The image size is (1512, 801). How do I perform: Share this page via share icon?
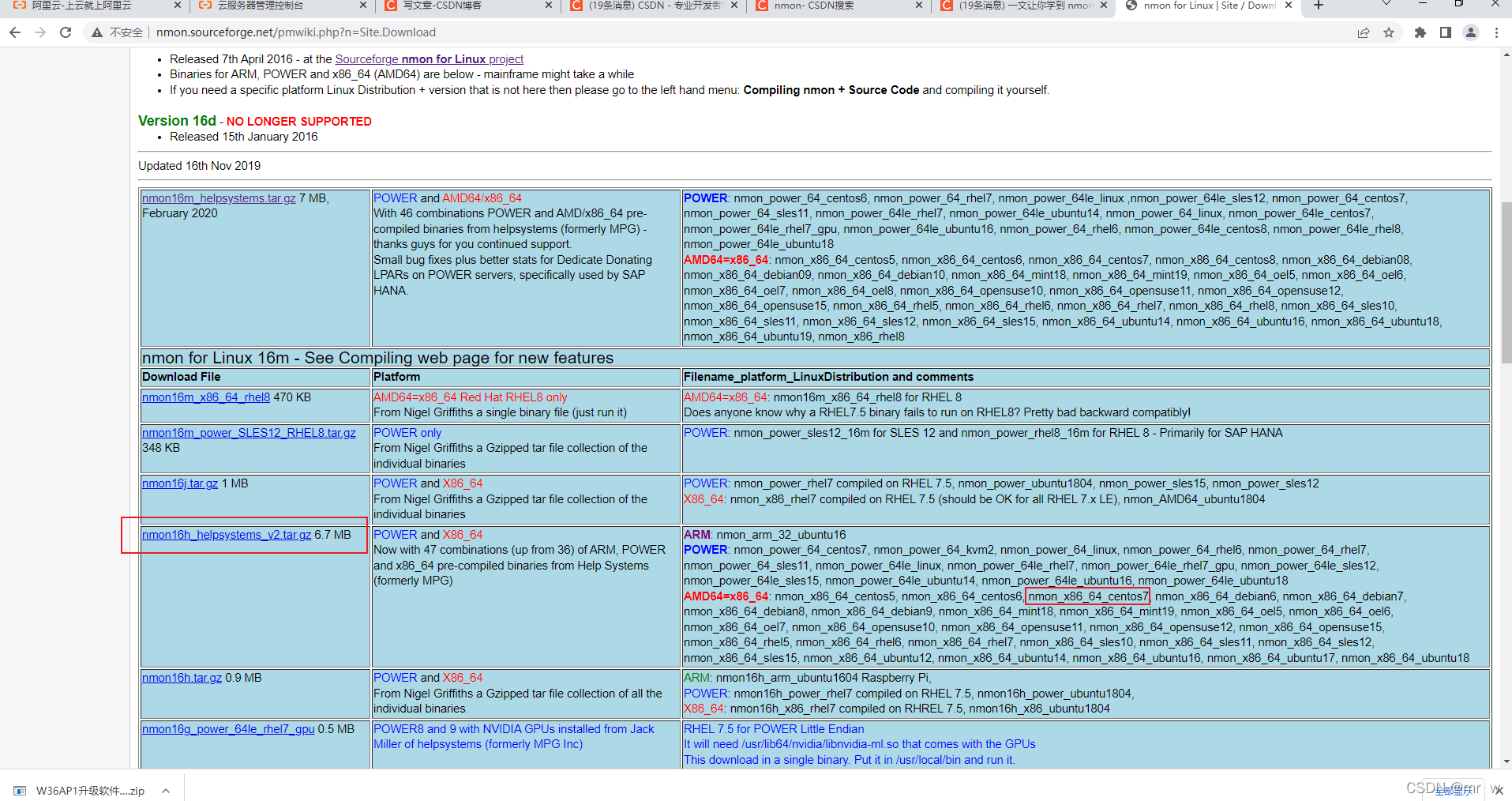coord(1364,32)
